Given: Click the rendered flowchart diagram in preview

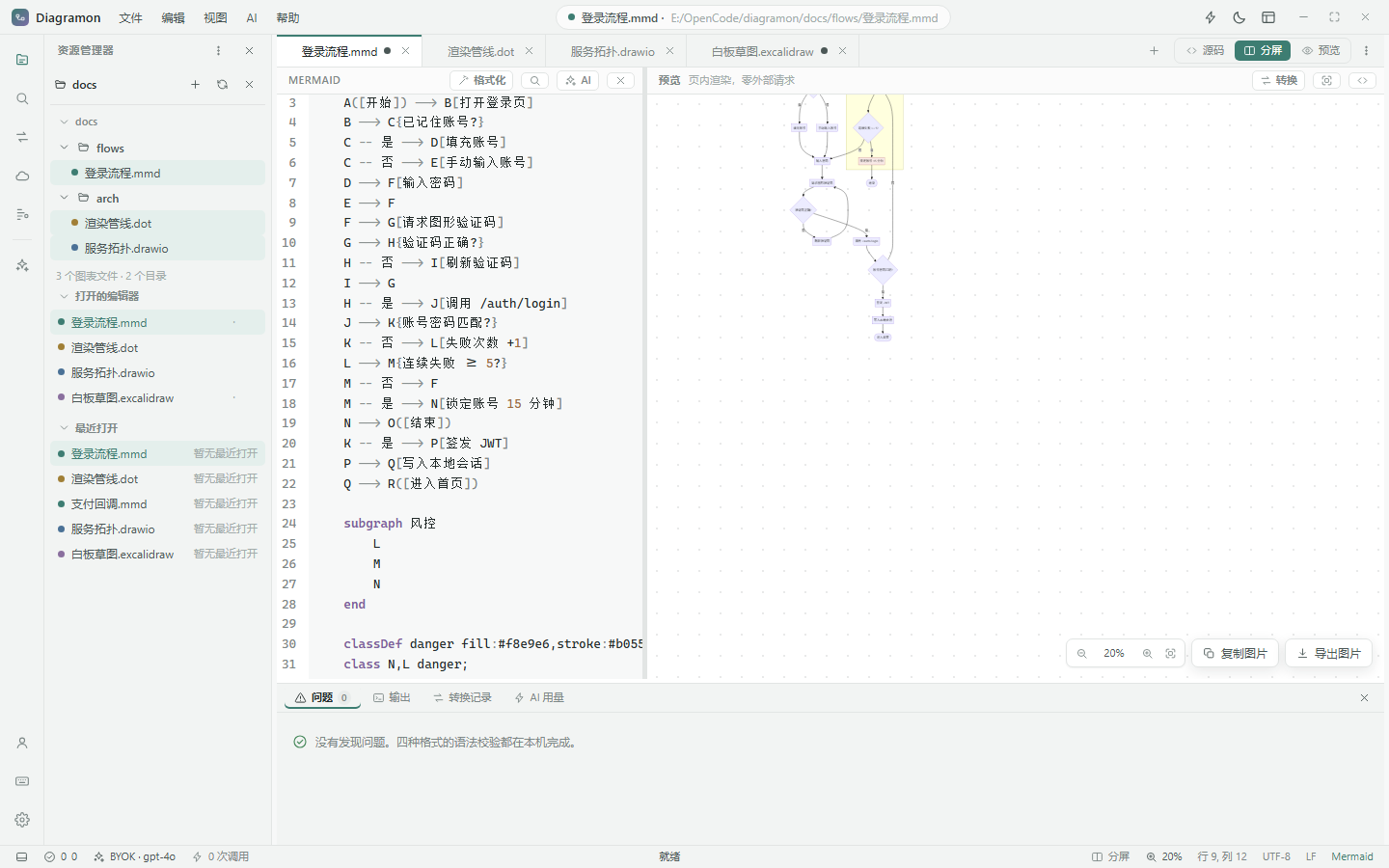Looking at the screenshot, I should pyautogui.click(x=846, y=217).
